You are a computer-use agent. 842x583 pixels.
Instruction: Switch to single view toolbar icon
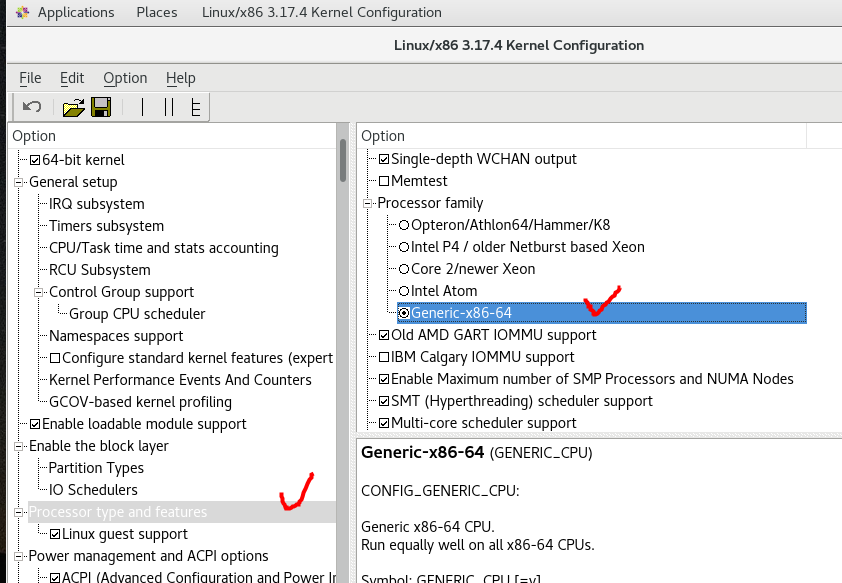coord(142,107)
